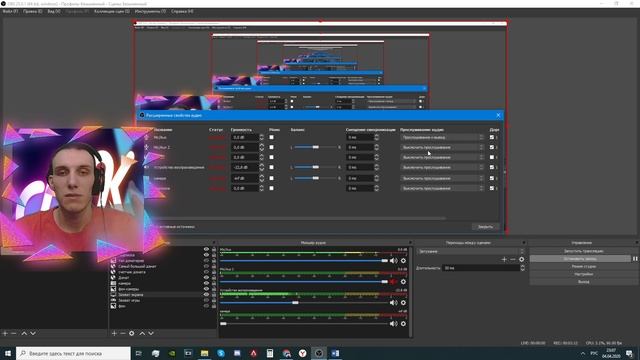Enable Mono checkbox for Устройство воспроизведения row
Screen dimensions: 640x360
tap(271, 167)
